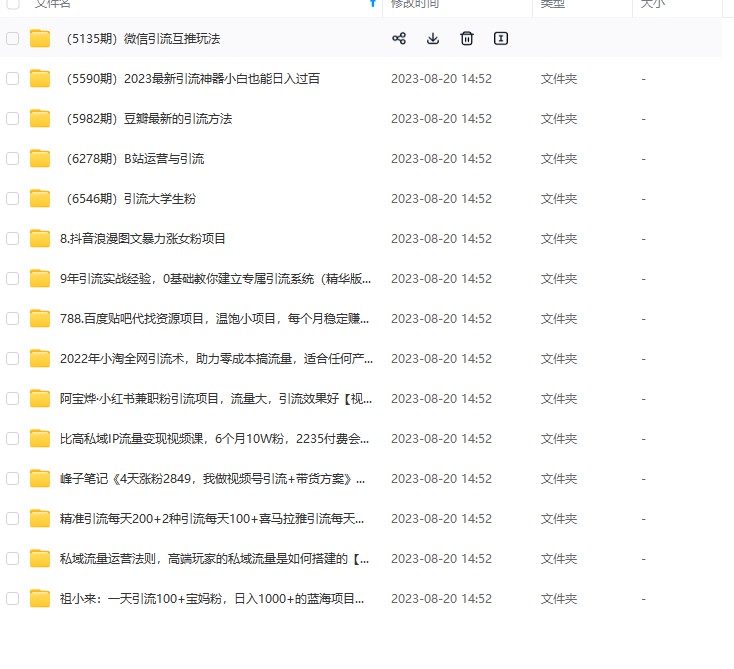Screen dimensions: 734x669
Task: Check the box for 9年引流实战经验
Action: pyautogui.click(x=13, y=279)
